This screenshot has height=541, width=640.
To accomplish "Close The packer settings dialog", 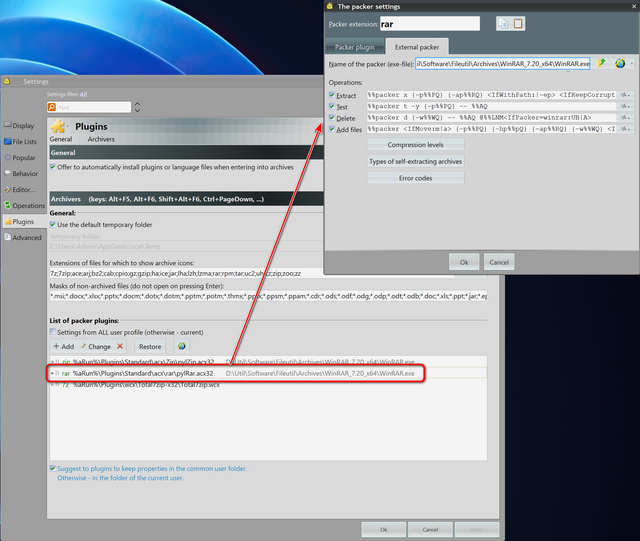I will point(634,6).
